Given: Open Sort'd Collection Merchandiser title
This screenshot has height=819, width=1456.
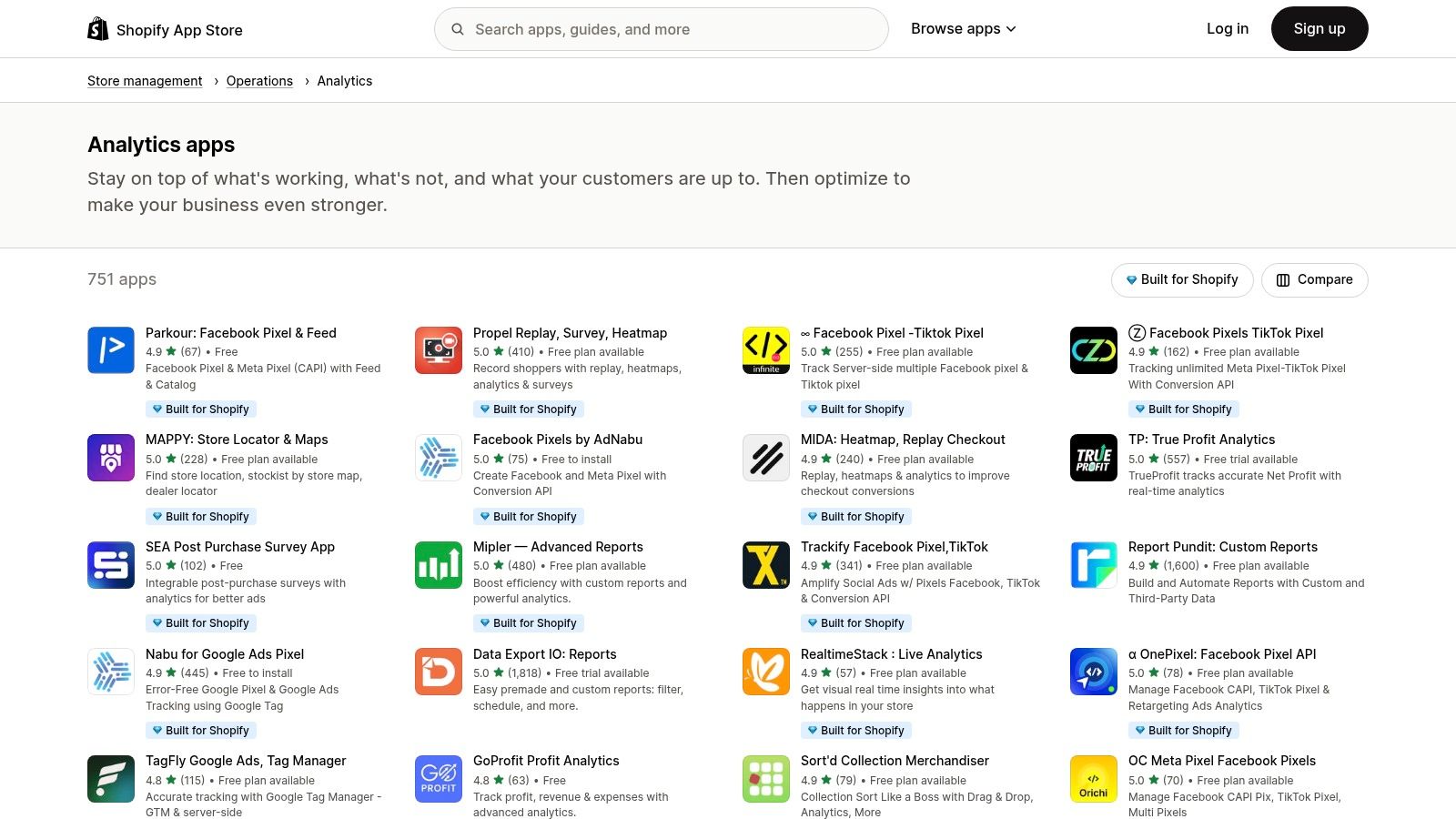Looking at the screenshot, I should pos(895,761).
